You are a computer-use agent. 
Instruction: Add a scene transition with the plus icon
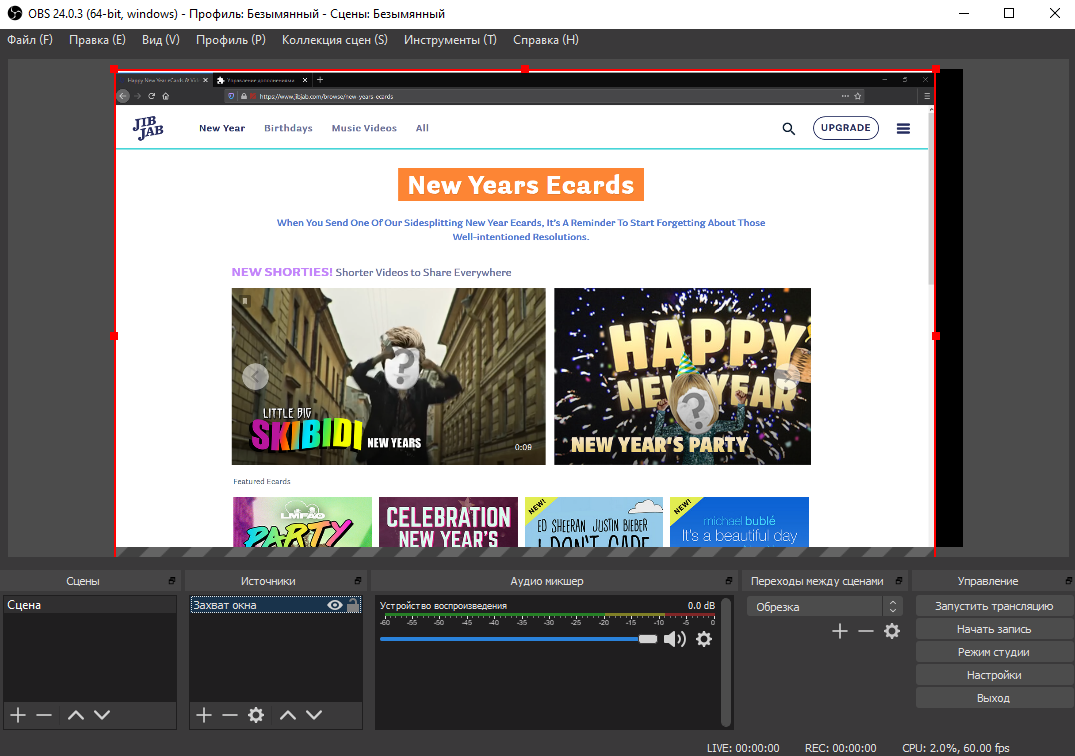click(x=840, y=631)
